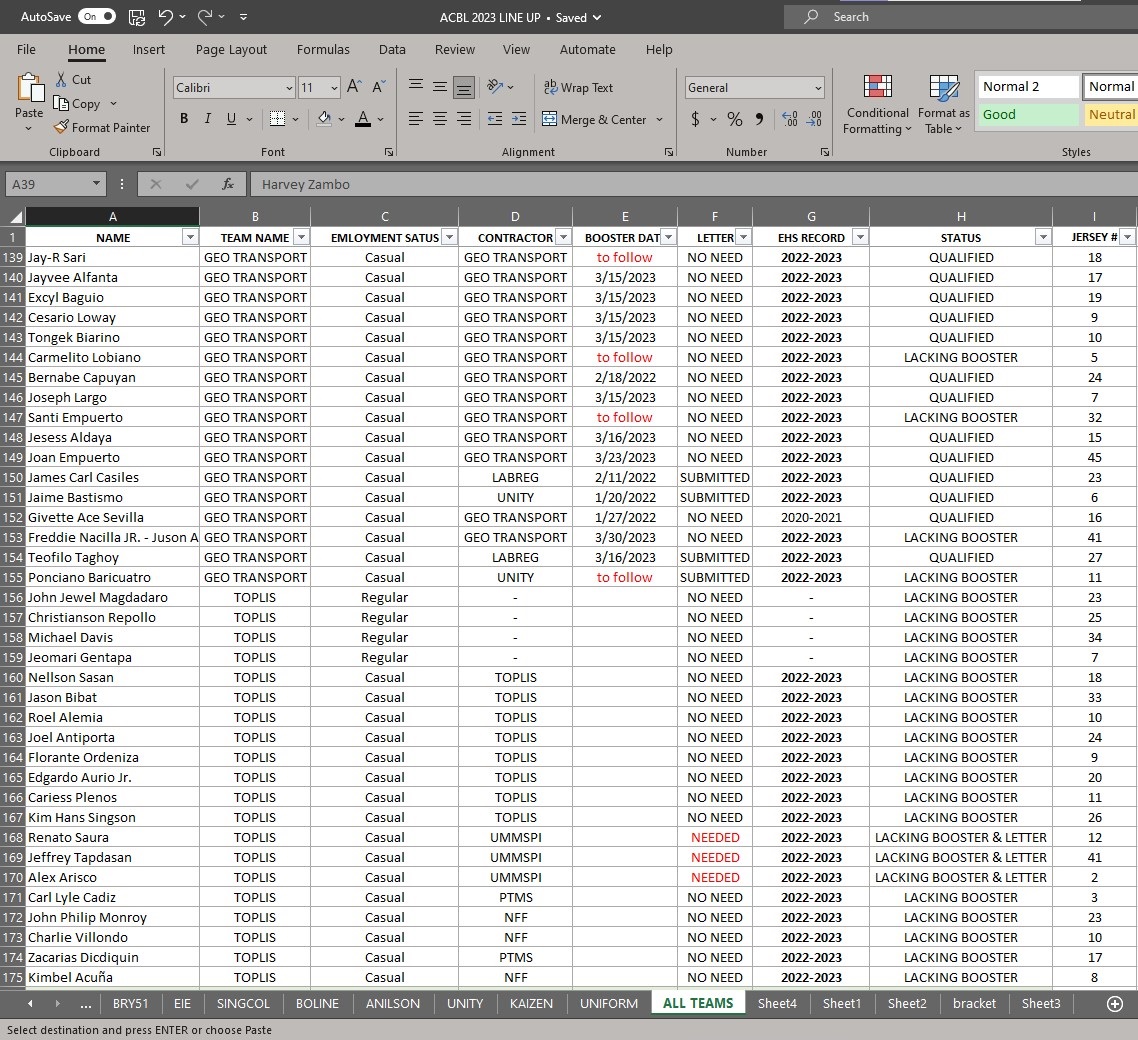The height and width of the screenshot is (1040, 1138).
Task: Click the Search box in title bar
Action: tap(961, 17)
